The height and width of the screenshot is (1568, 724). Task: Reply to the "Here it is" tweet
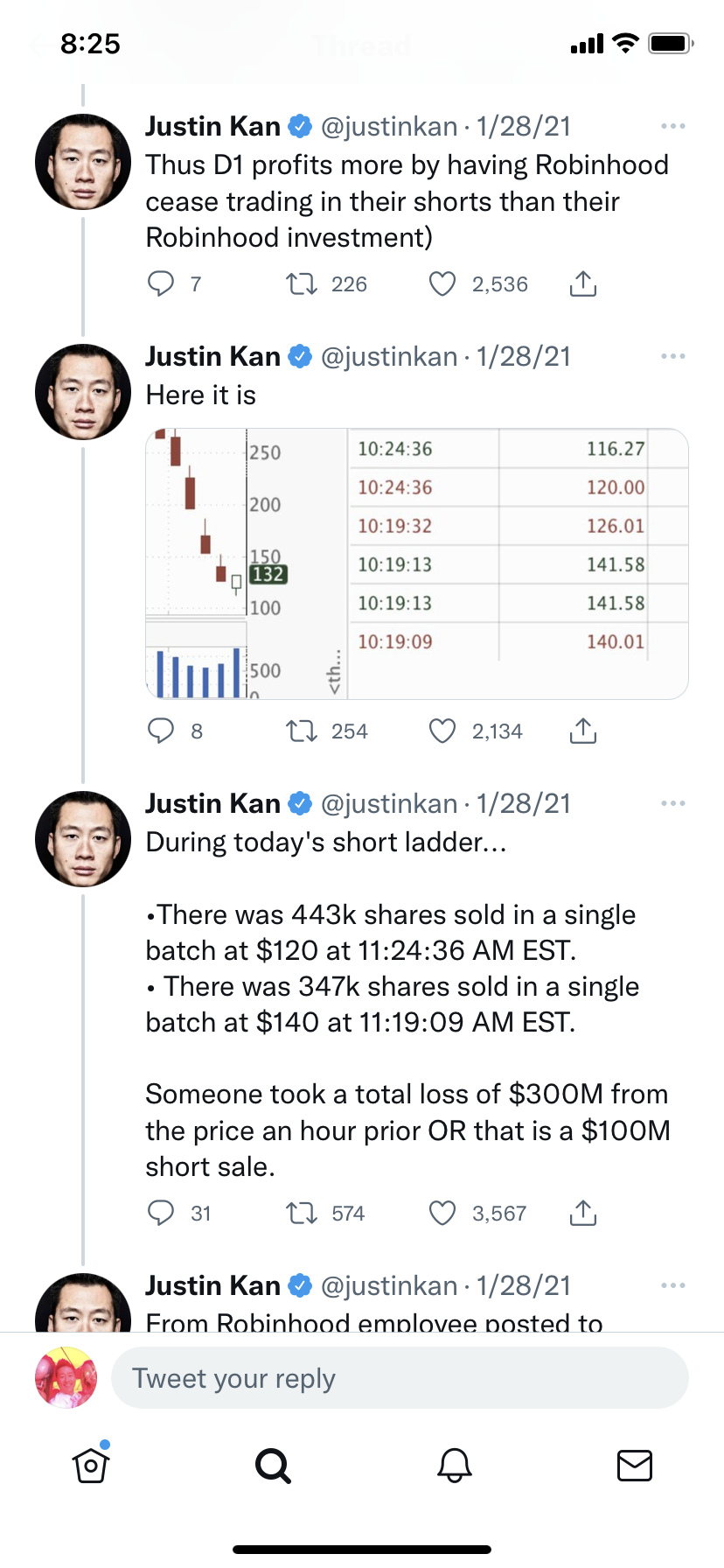[x=161, y=731]
